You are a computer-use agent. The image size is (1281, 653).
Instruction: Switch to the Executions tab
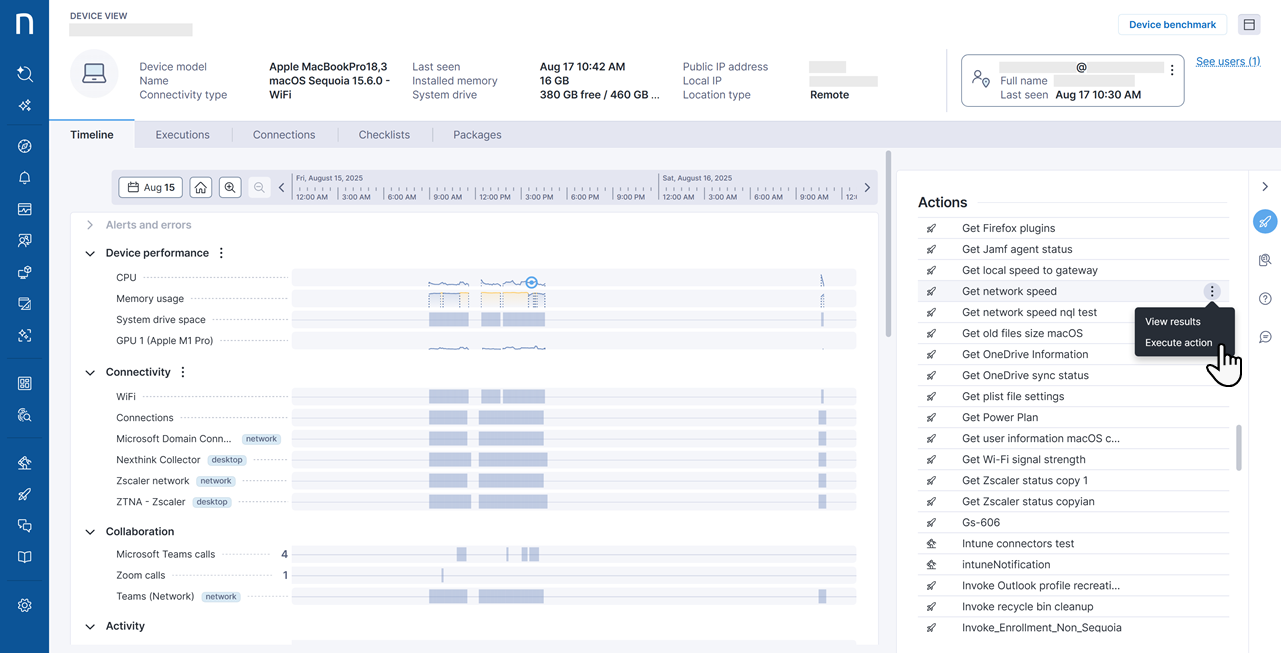pos(182,135)
